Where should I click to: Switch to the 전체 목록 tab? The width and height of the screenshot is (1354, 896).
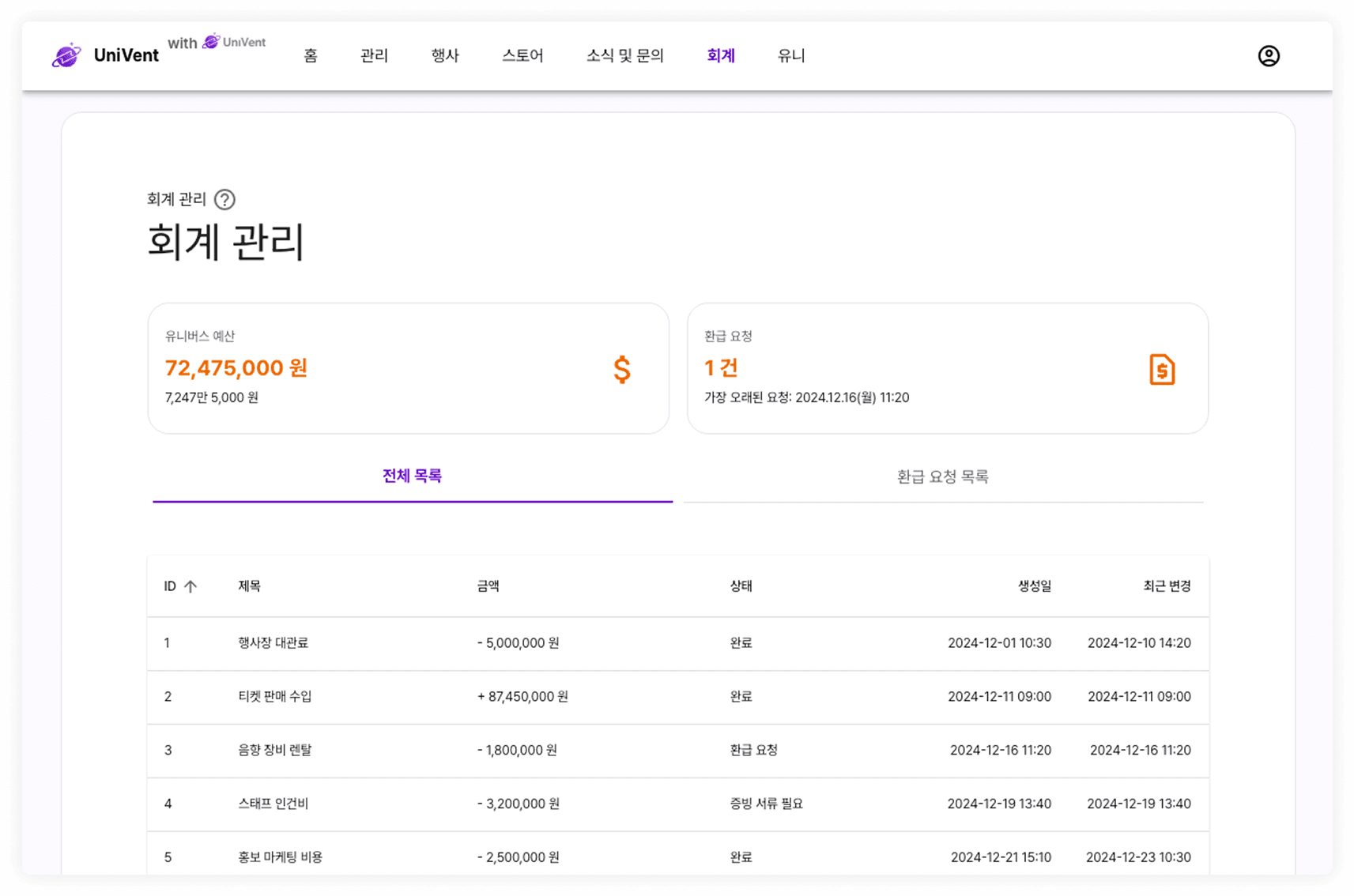pos(413,476)
